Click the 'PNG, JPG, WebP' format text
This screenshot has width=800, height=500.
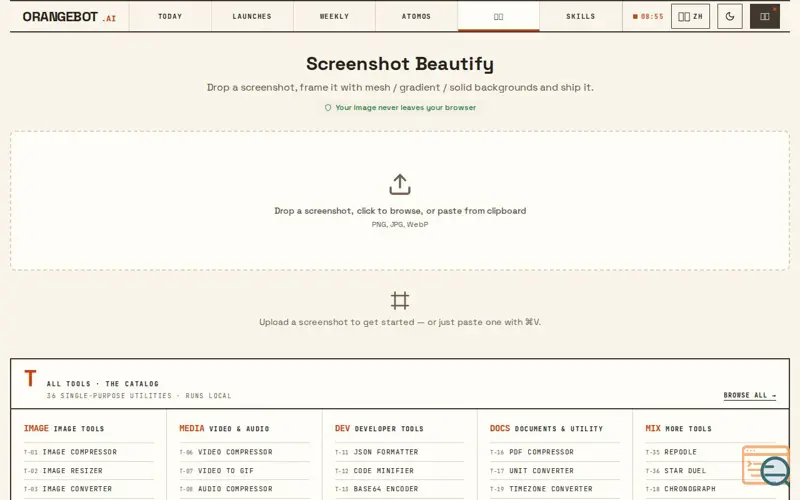pyautogui.click(x=399, y=224)
